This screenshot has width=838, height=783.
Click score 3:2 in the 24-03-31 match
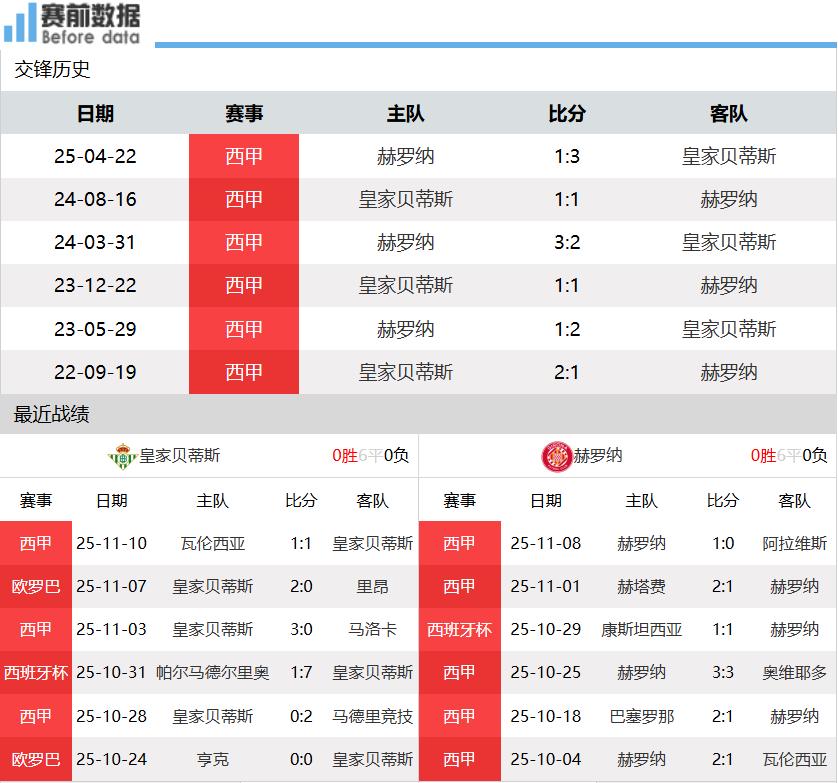click(567, 242)
